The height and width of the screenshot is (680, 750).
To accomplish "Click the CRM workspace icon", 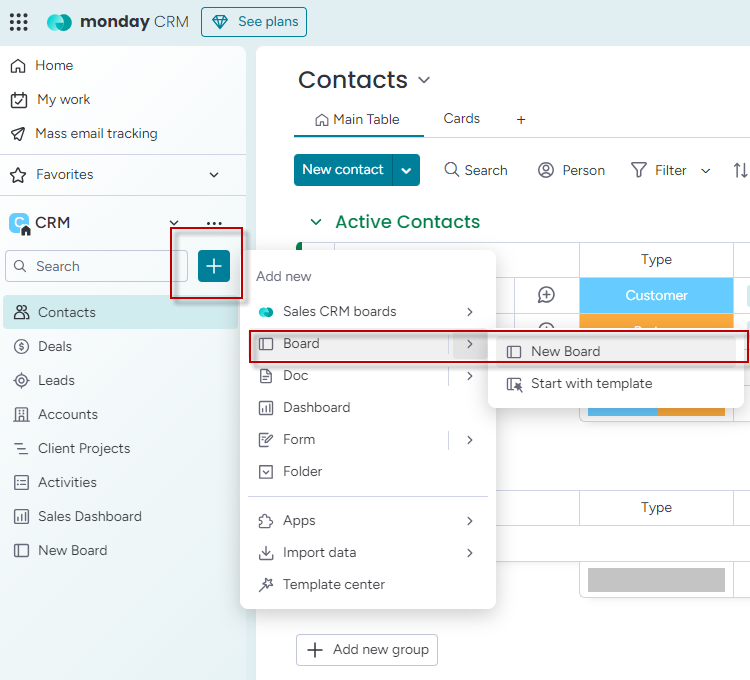I will tap(20, 223).
